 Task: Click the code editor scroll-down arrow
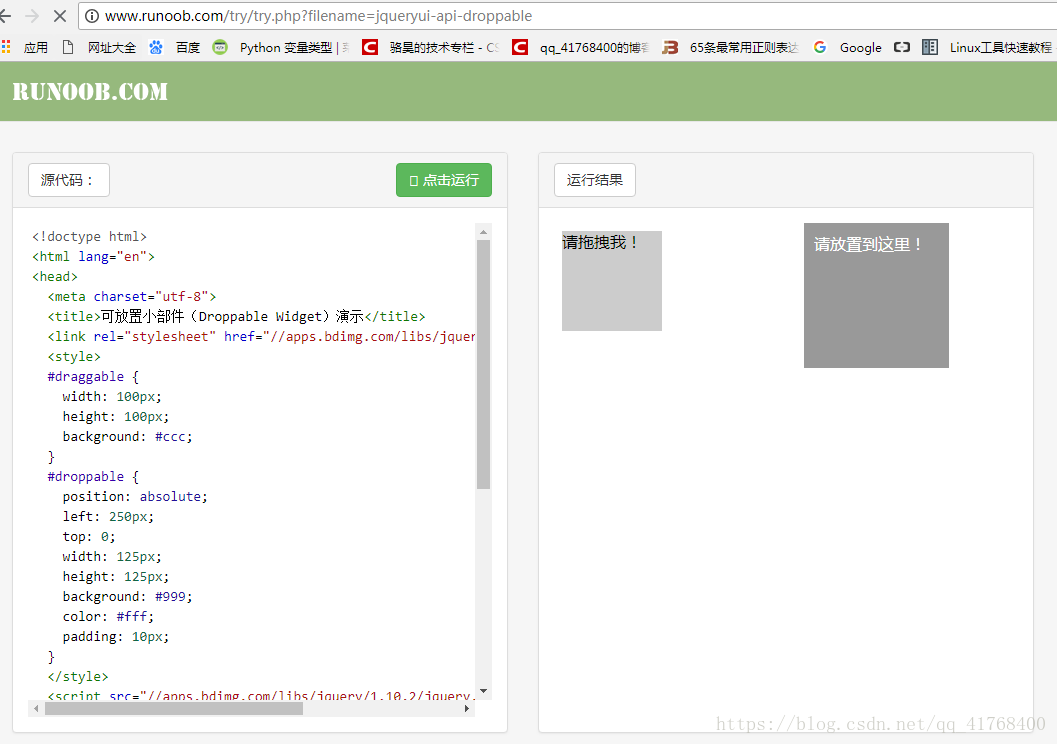click(483, 691)
